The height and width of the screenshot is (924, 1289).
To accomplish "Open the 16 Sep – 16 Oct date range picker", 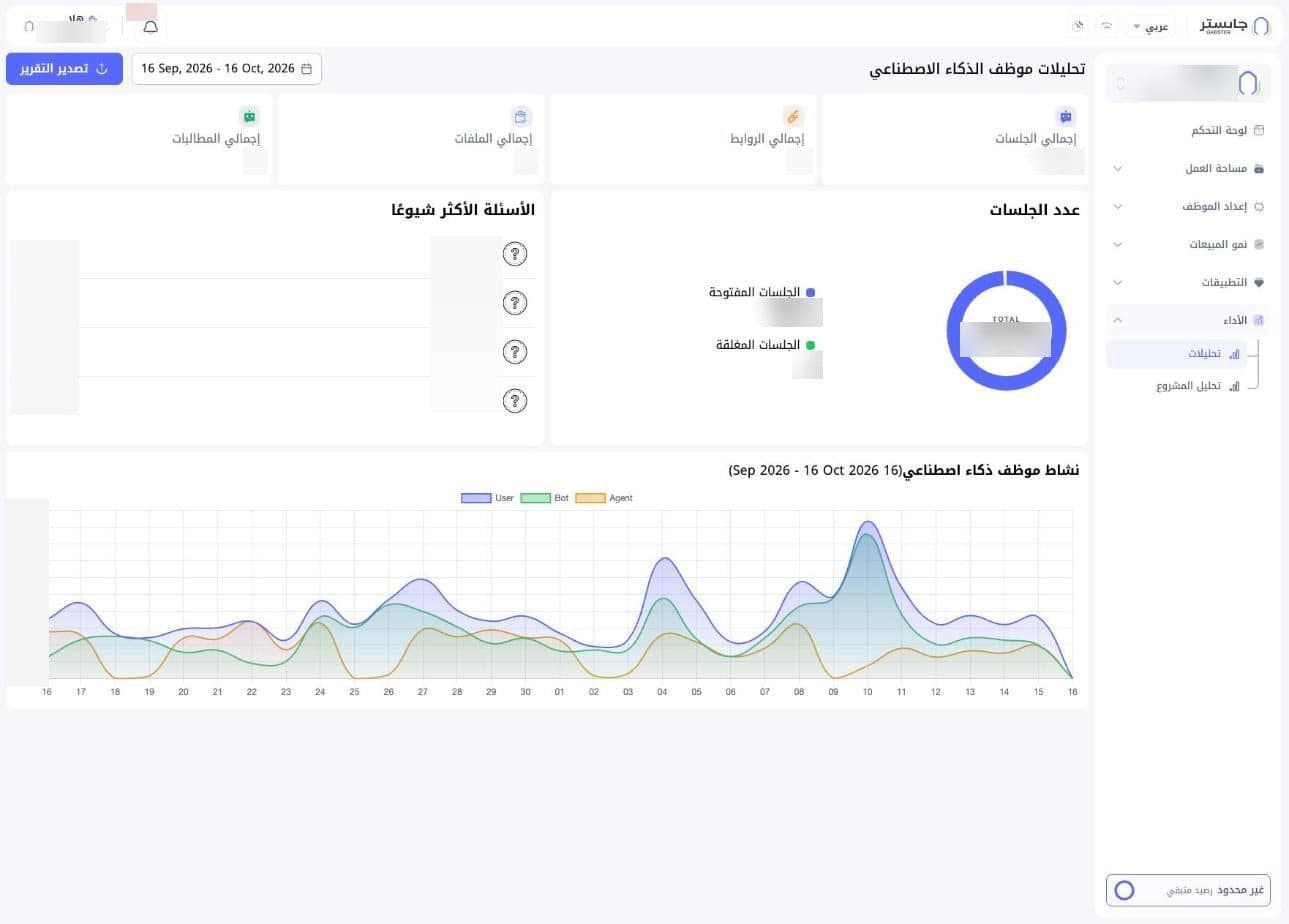I will tap(227, 69).
